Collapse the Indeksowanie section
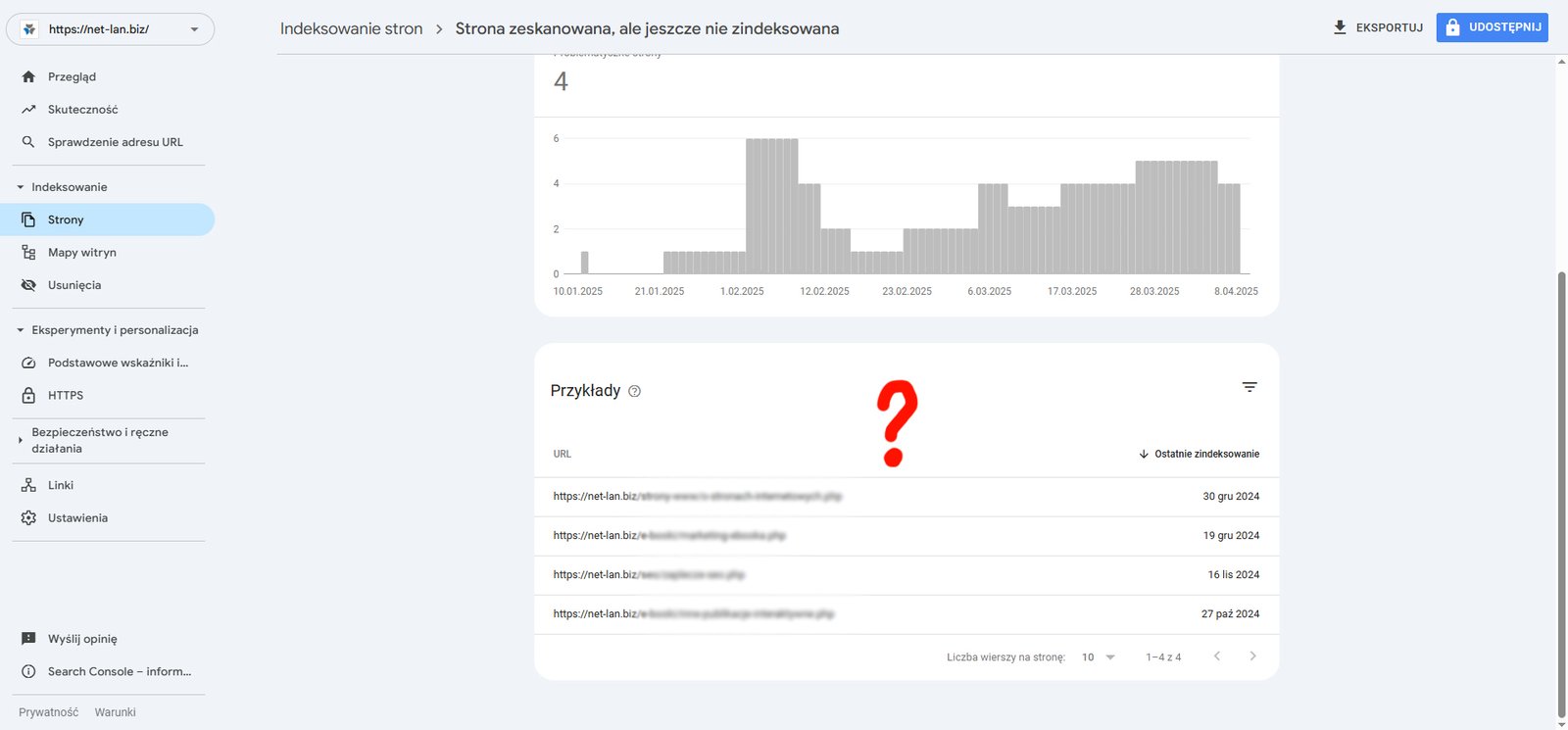Screen dimensions: 1568x730 [21, 187]
